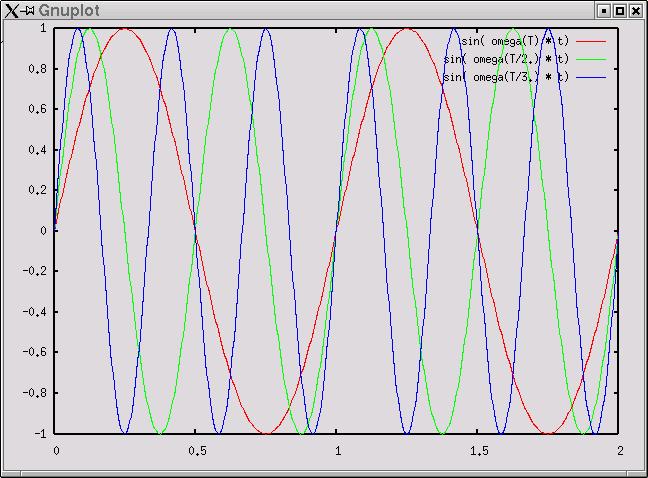
Task: Click the y-axis tick label -0.6
Action: coord(34,353)
